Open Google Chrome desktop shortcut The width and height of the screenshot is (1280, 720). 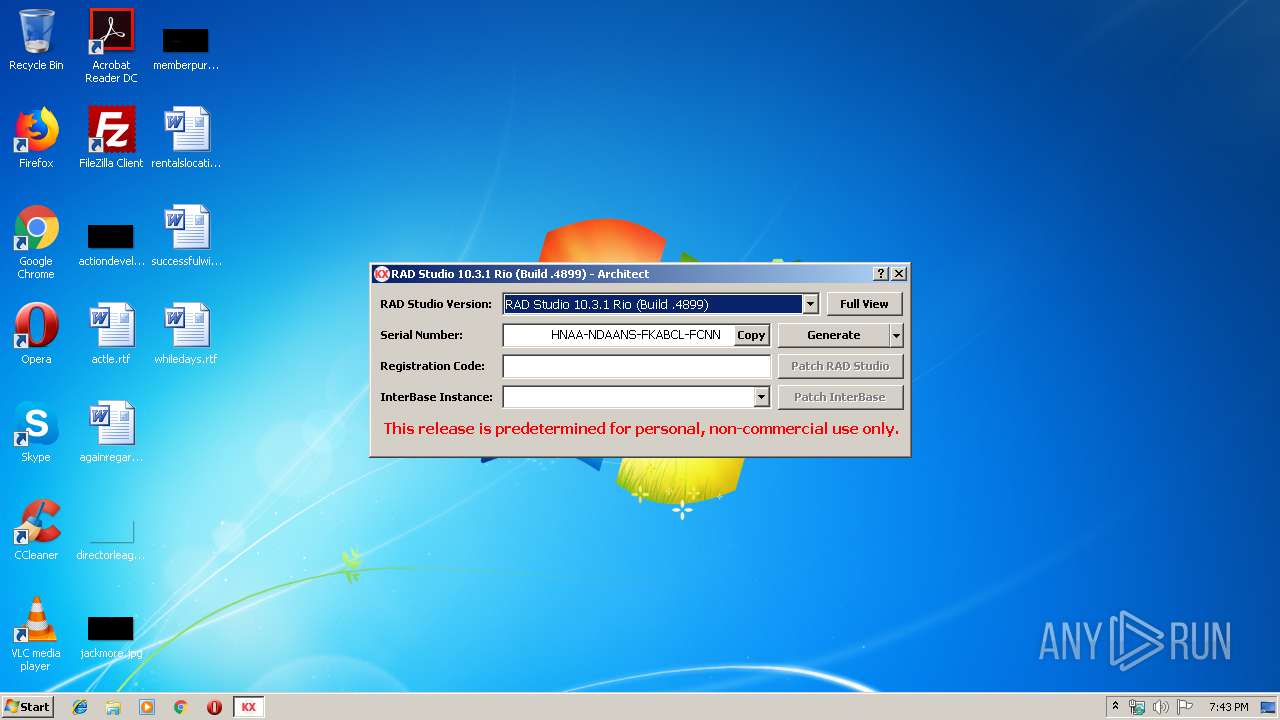[x=36, y=242]
